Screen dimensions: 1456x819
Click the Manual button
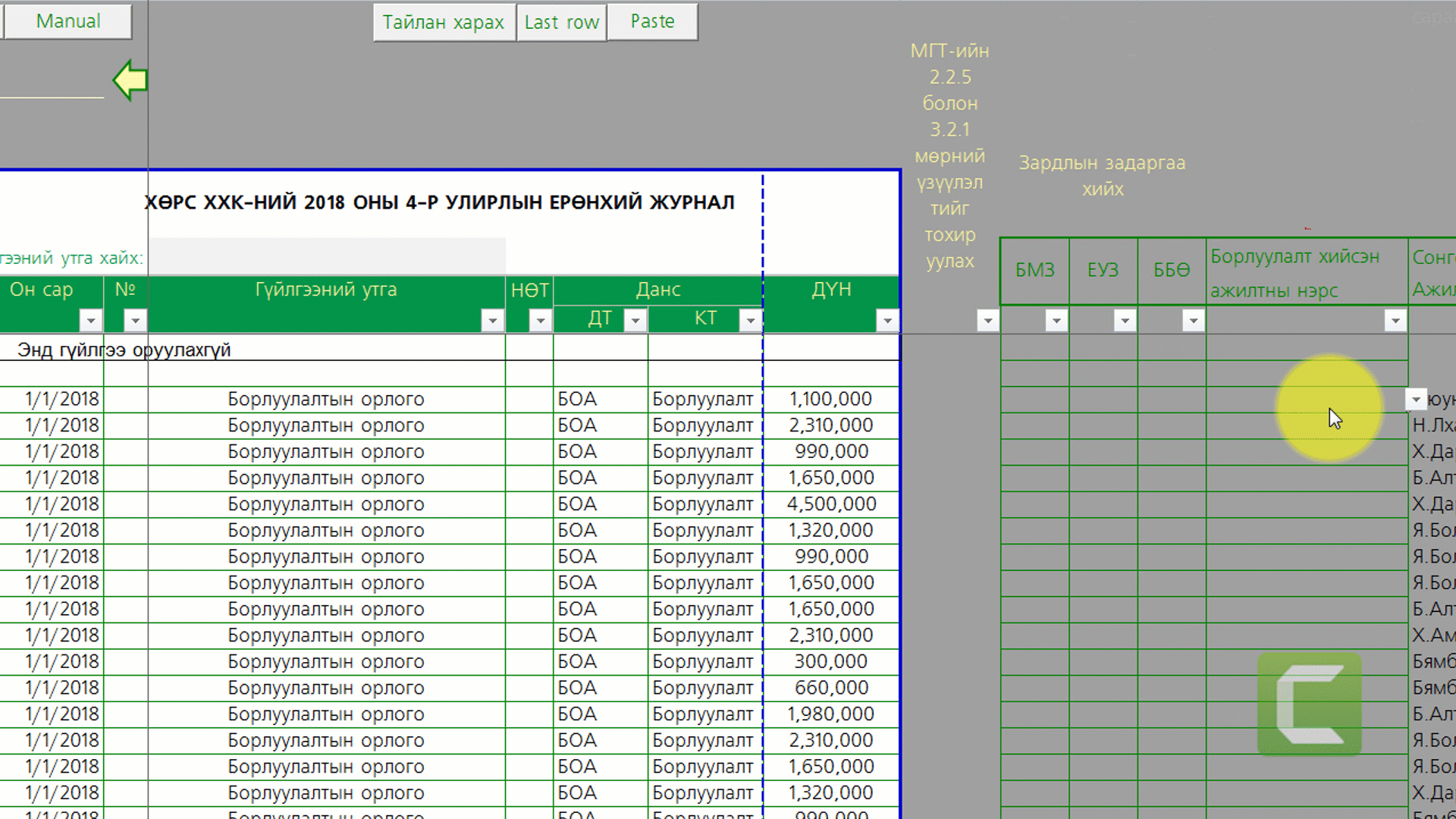[68, 21]
